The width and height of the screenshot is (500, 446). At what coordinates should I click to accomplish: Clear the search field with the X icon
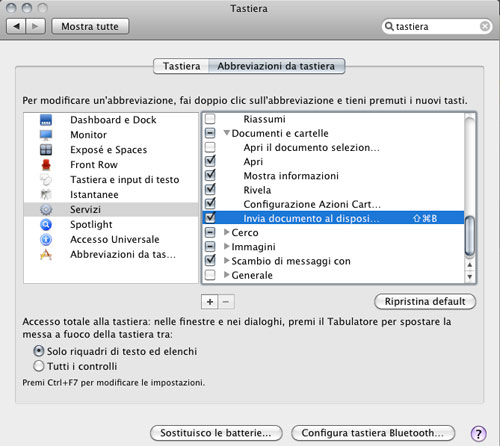point(485,26)
